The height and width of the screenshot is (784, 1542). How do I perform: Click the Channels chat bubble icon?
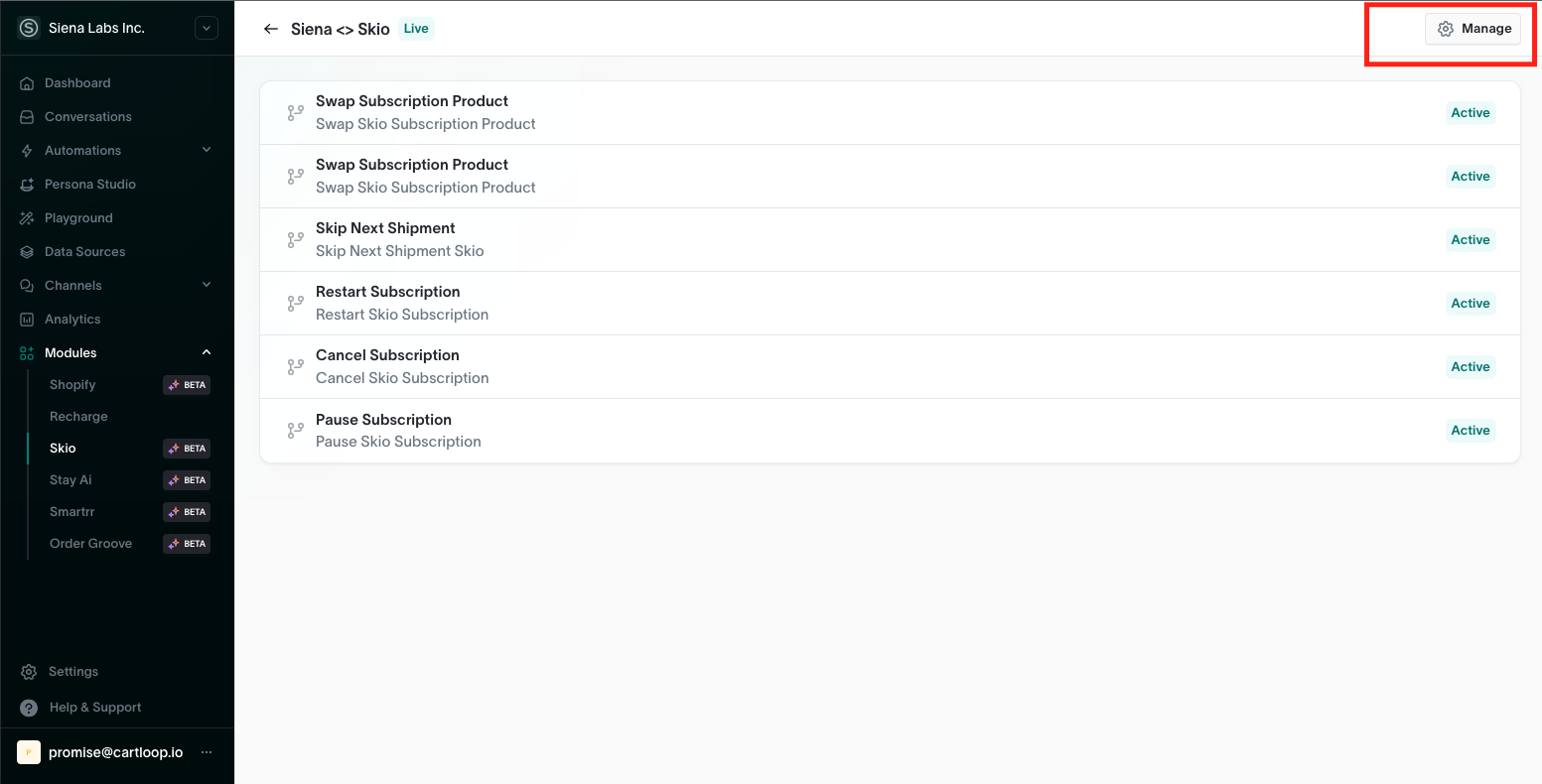[28, 286]
